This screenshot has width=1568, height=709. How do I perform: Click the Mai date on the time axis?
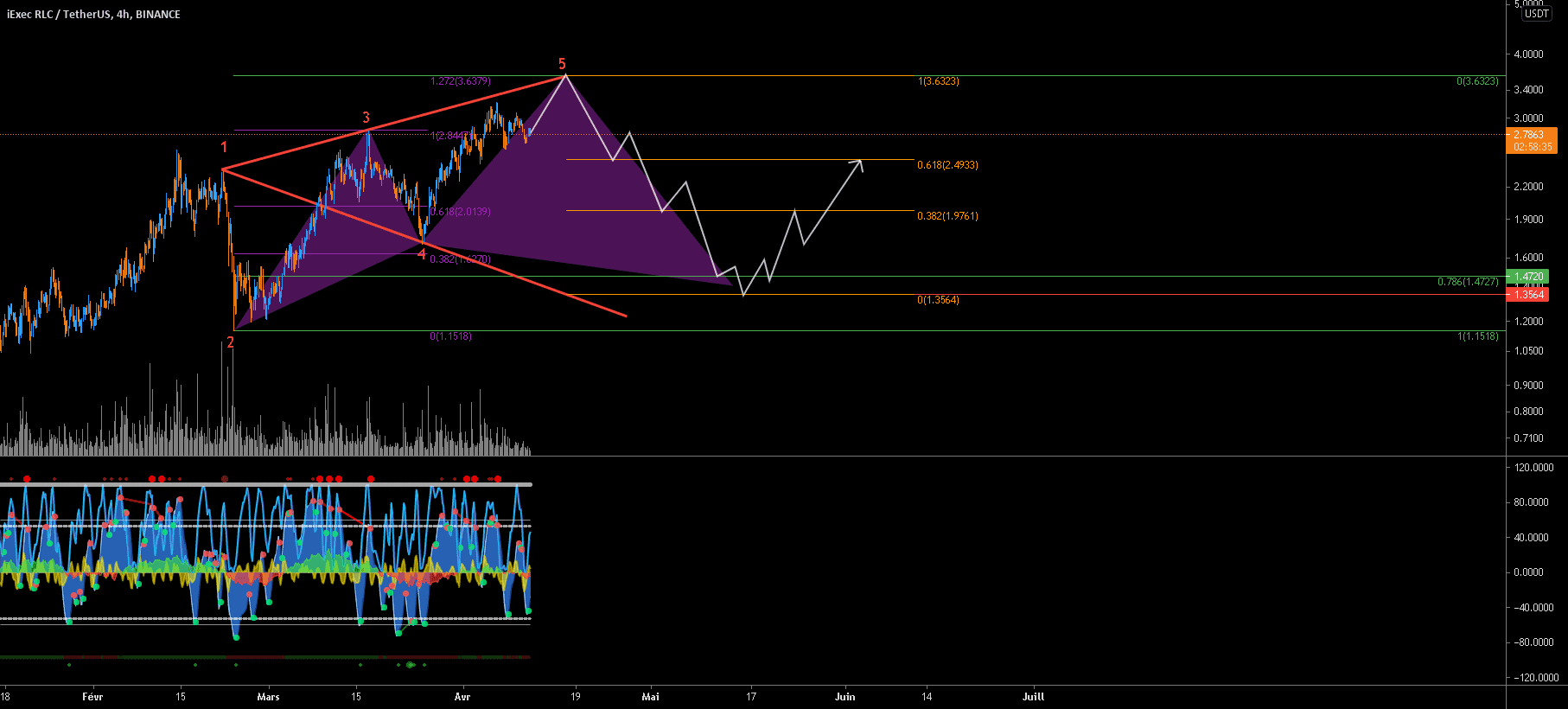(651, 697)
